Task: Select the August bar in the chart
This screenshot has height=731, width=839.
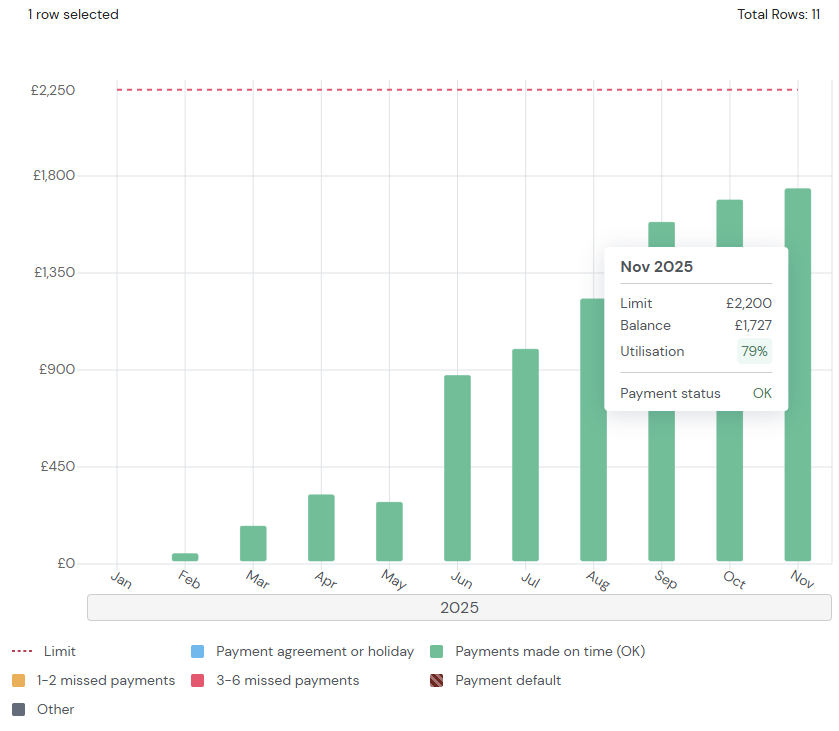Action: pyautogui.click(x=593, y=430)
